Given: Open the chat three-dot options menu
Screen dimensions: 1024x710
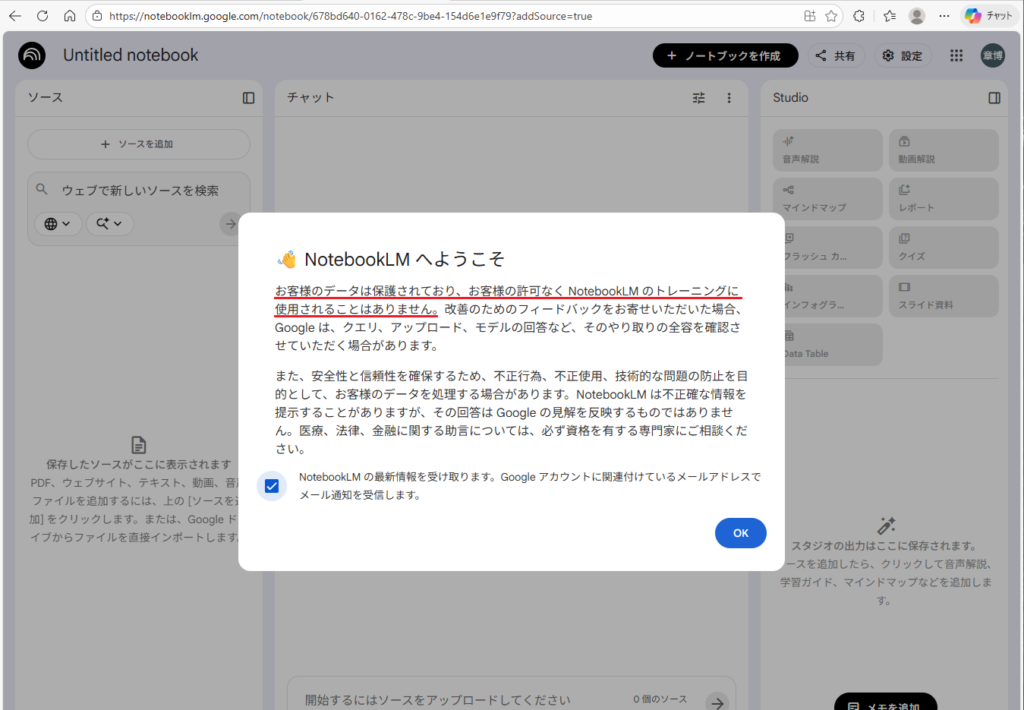Looking at the screenshot, I should pos(729,98).
